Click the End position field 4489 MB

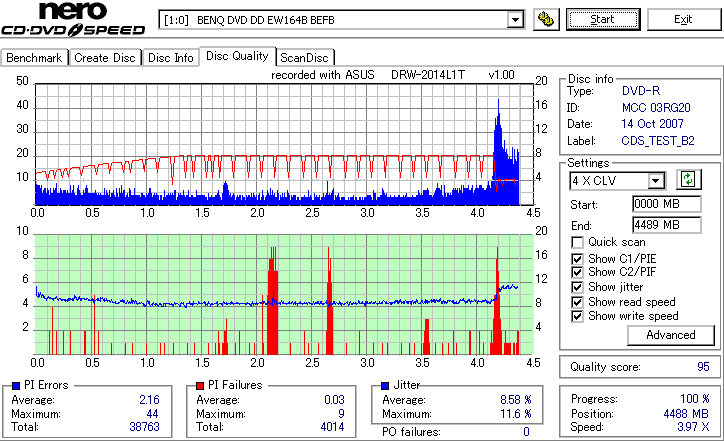[x=666, y=225]
